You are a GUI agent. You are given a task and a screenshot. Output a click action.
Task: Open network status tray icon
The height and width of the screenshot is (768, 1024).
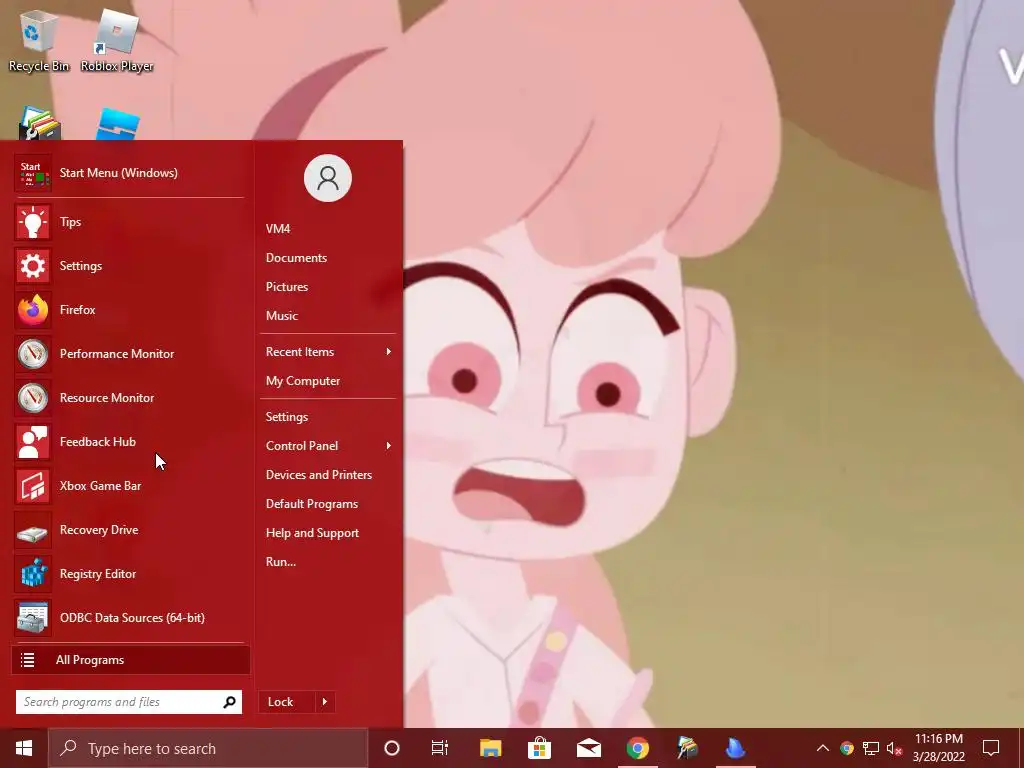(871, 748)
